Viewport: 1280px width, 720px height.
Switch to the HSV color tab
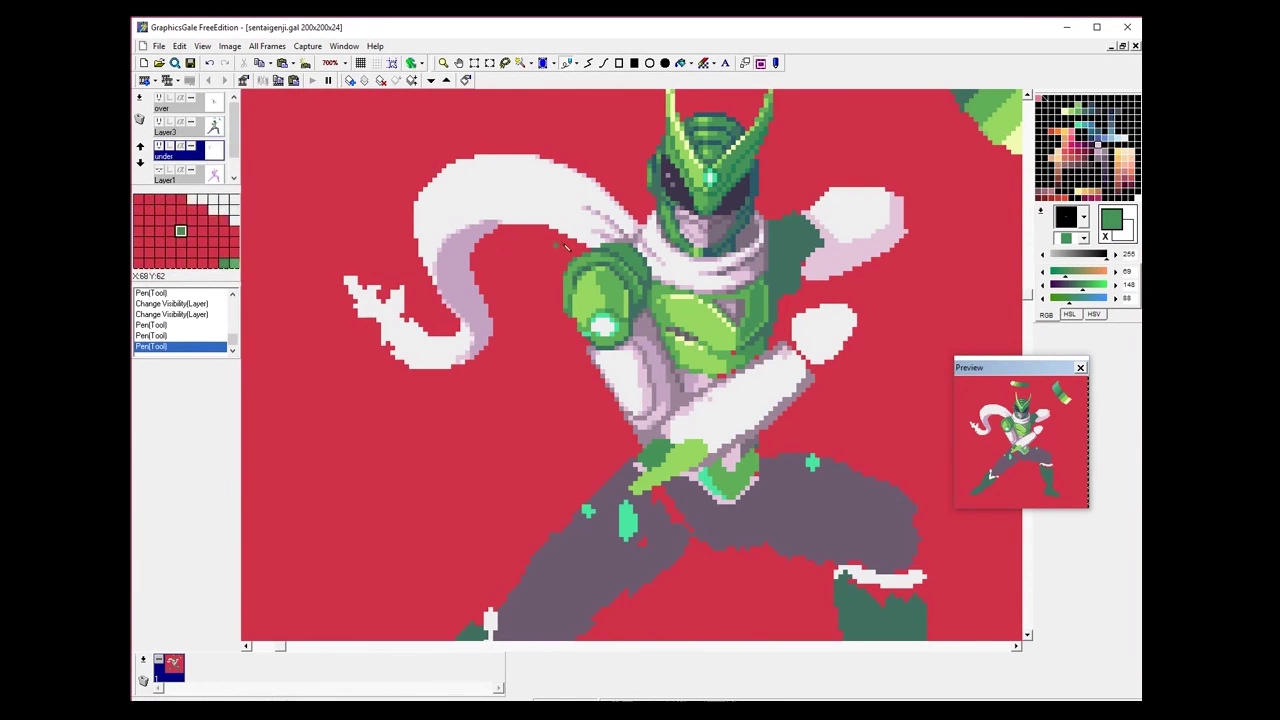click(x=1094, y=314)
